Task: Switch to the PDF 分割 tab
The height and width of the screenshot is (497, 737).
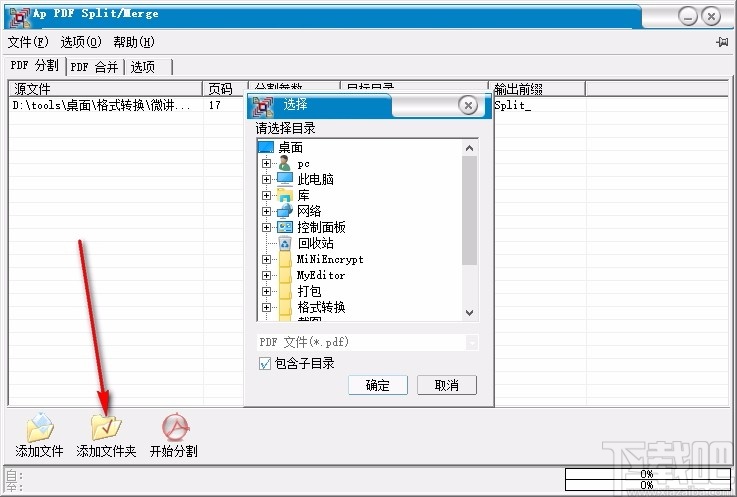Action: (x=35, y=65)
